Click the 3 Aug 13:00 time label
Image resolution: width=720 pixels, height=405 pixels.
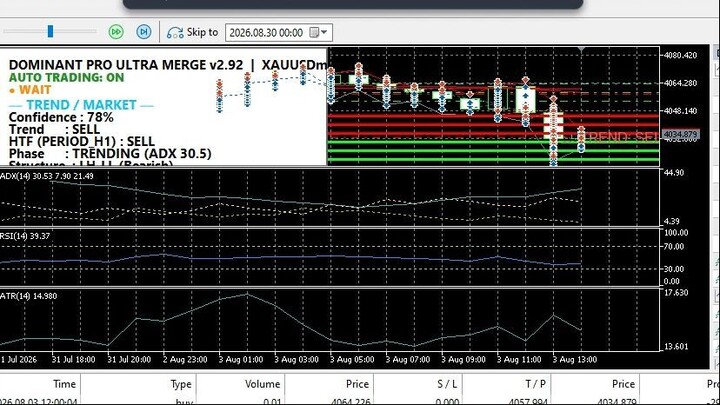tap(574, 360)
